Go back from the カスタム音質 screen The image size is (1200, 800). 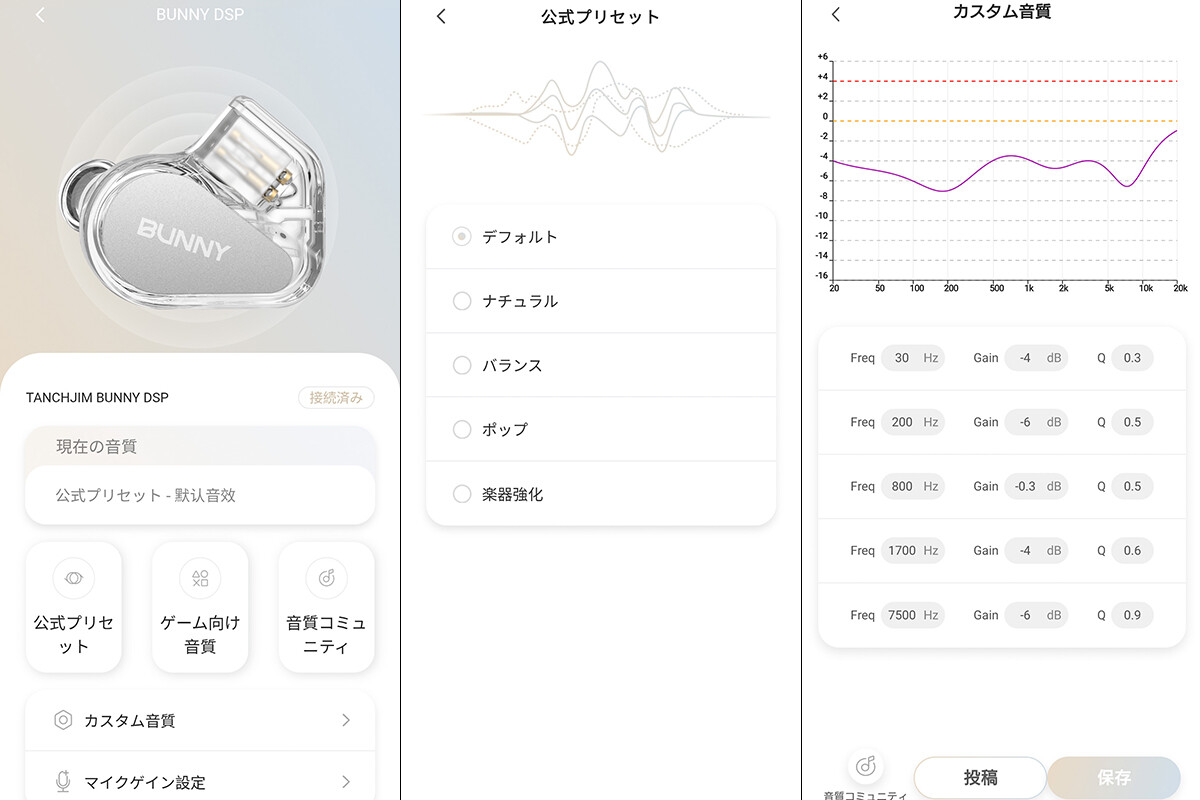point(836,14)
